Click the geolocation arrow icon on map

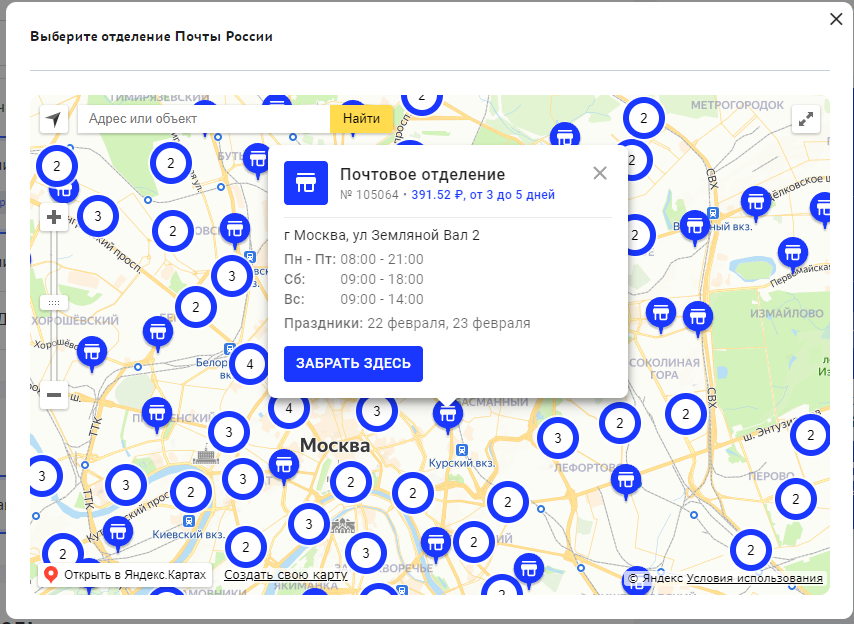[53, 120]
